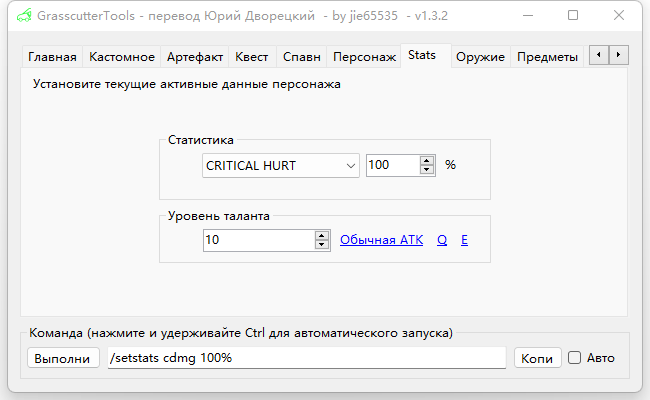Click the /setstats command text field
This screenshot has height=400, width=650.
(x=306, y=358)
